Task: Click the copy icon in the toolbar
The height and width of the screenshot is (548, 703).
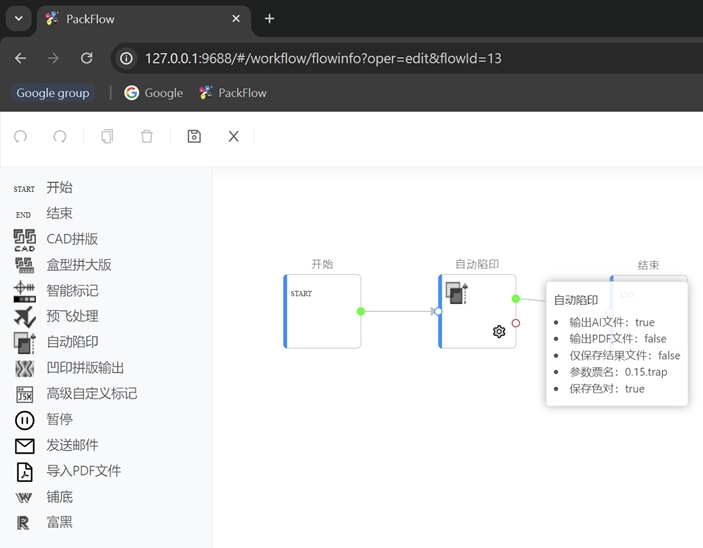Action: point(107,136)
